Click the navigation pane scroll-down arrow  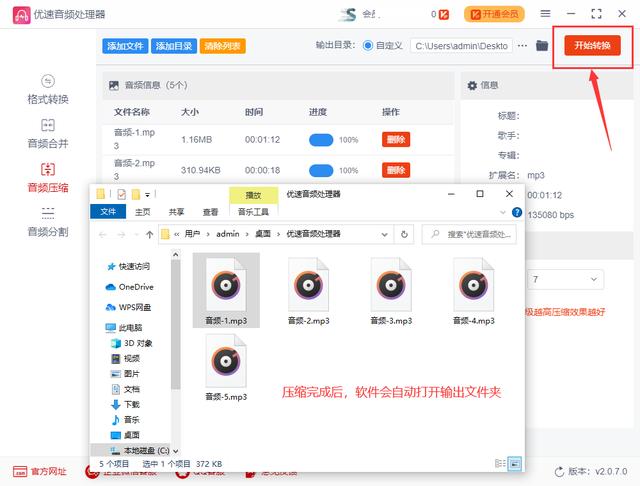pyautogui.click(x=176, y=451)
